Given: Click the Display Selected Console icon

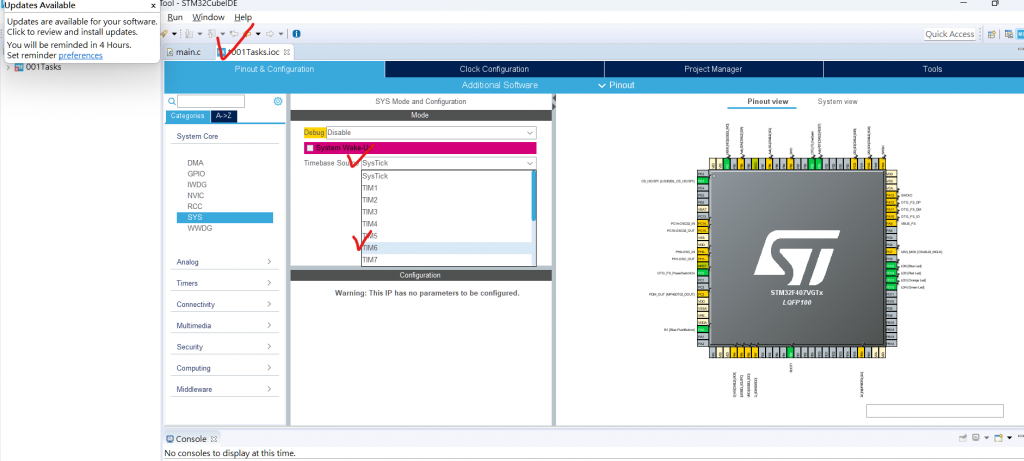Looking at the screenshot, I should point(976,438).
